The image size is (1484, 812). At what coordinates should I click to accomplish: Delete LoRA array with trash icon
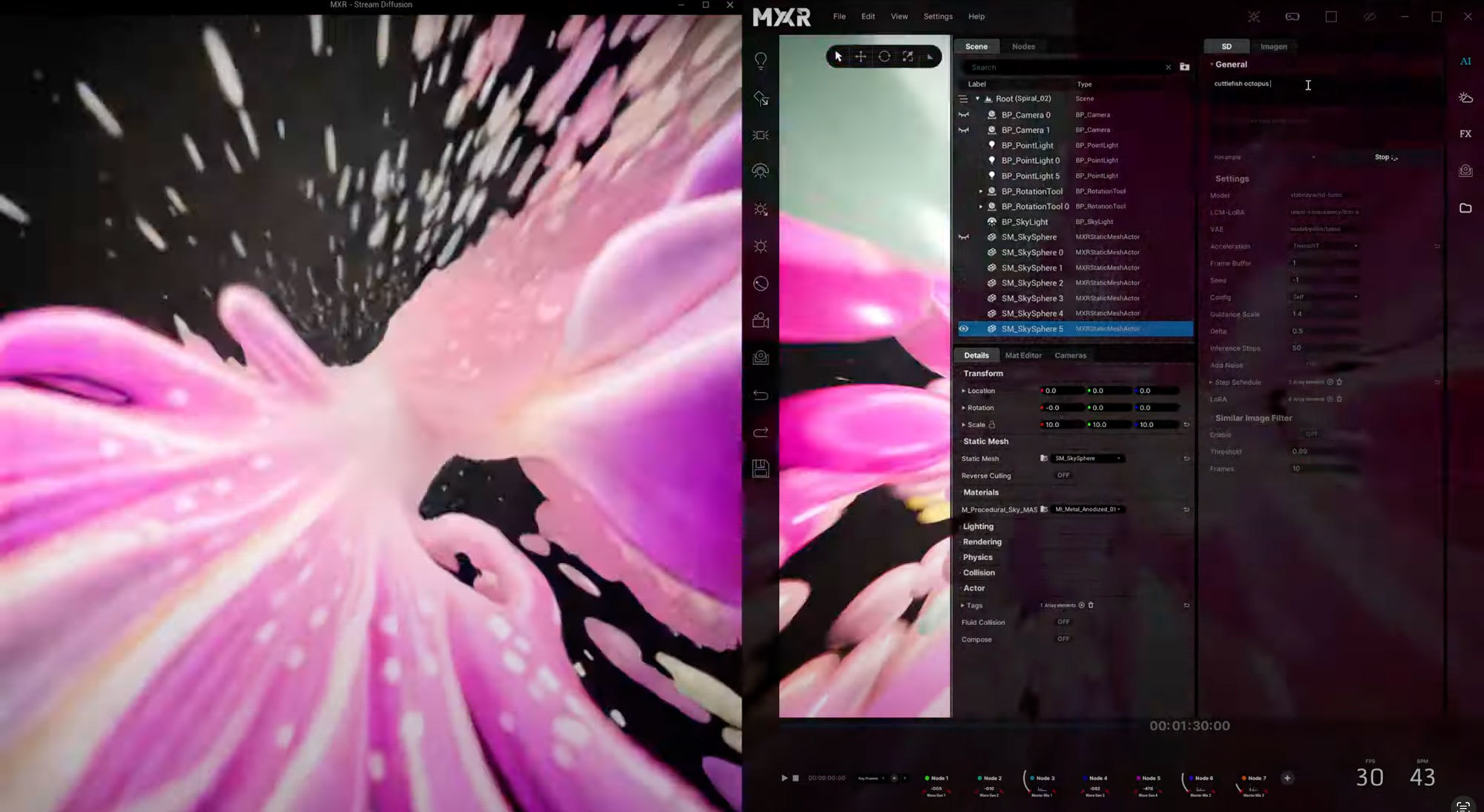(1339, 399)
